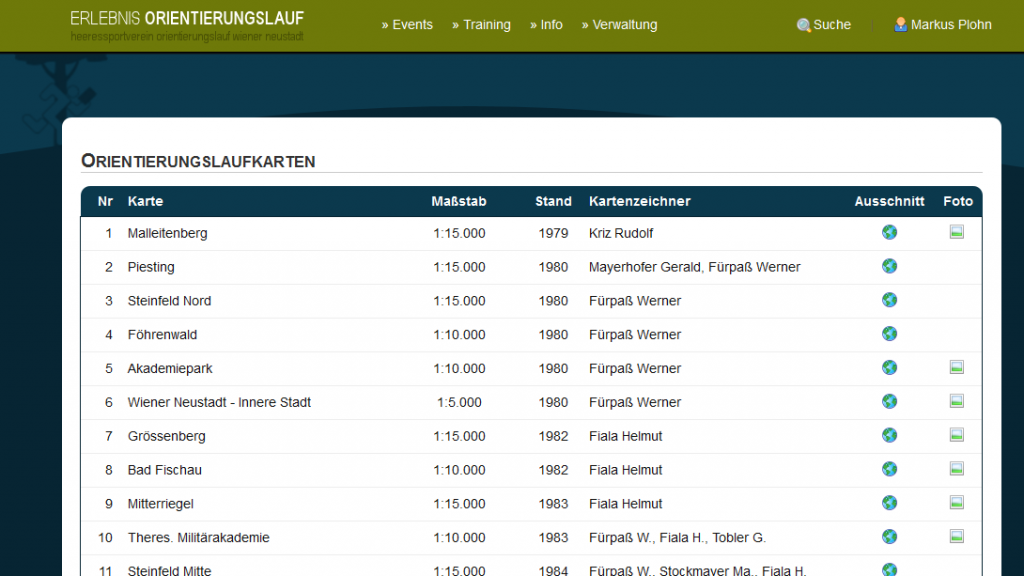
Task: Open photo for Wiener Neustadt - Innere Stadt
Action: pos(956,401)
